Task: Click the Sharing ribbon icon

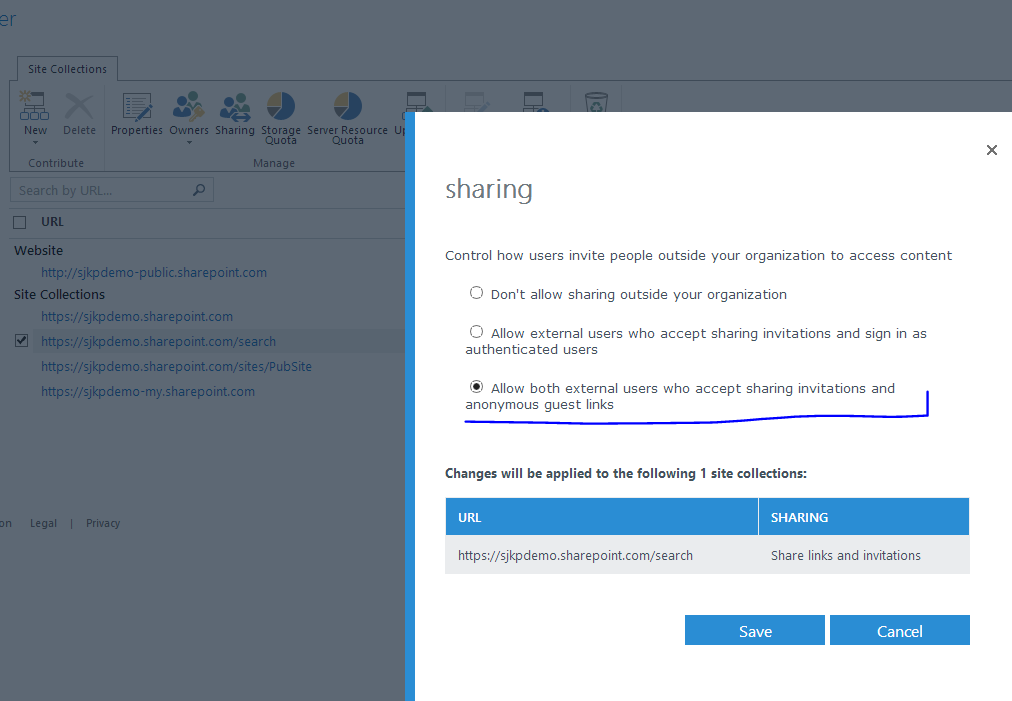Action: click(235, 107)
